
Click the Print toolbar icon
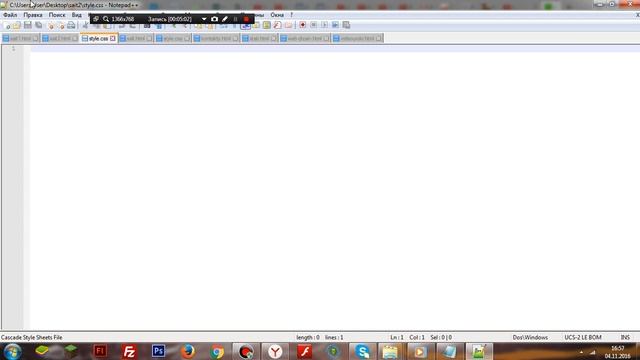[71, 25]
